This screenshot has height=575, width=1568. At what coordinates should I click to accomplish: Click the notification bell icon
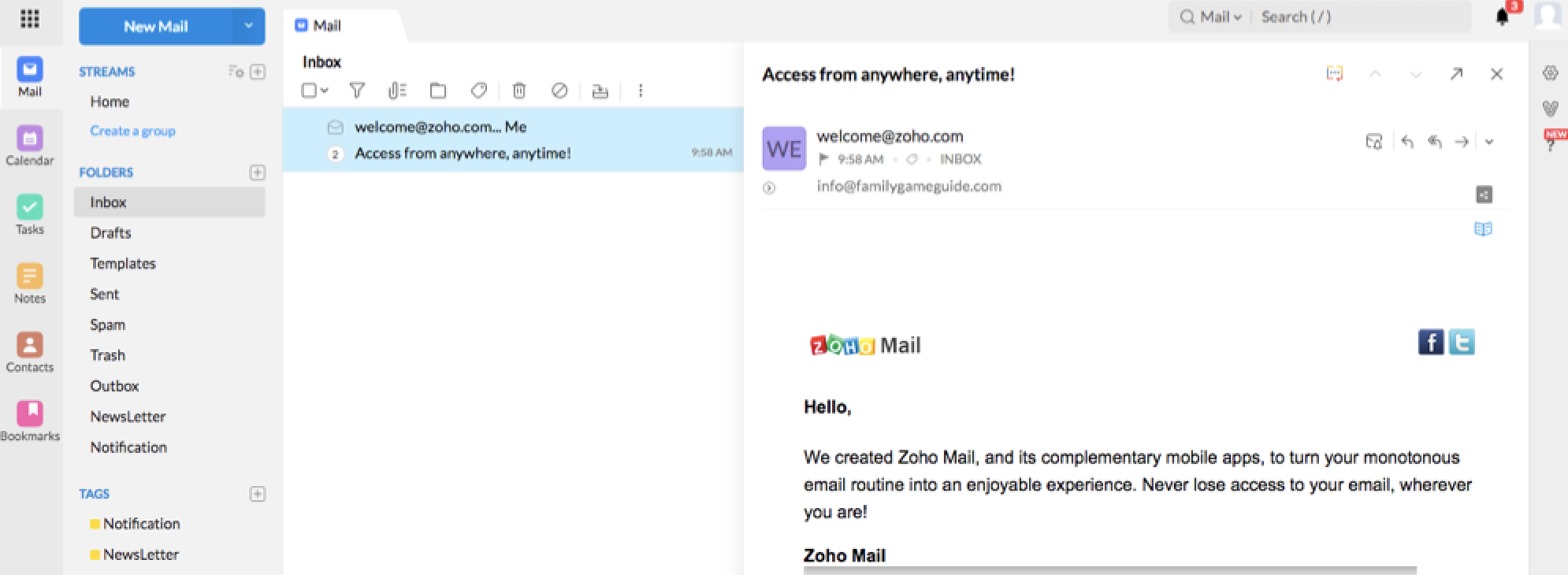tap(1503, 17)
